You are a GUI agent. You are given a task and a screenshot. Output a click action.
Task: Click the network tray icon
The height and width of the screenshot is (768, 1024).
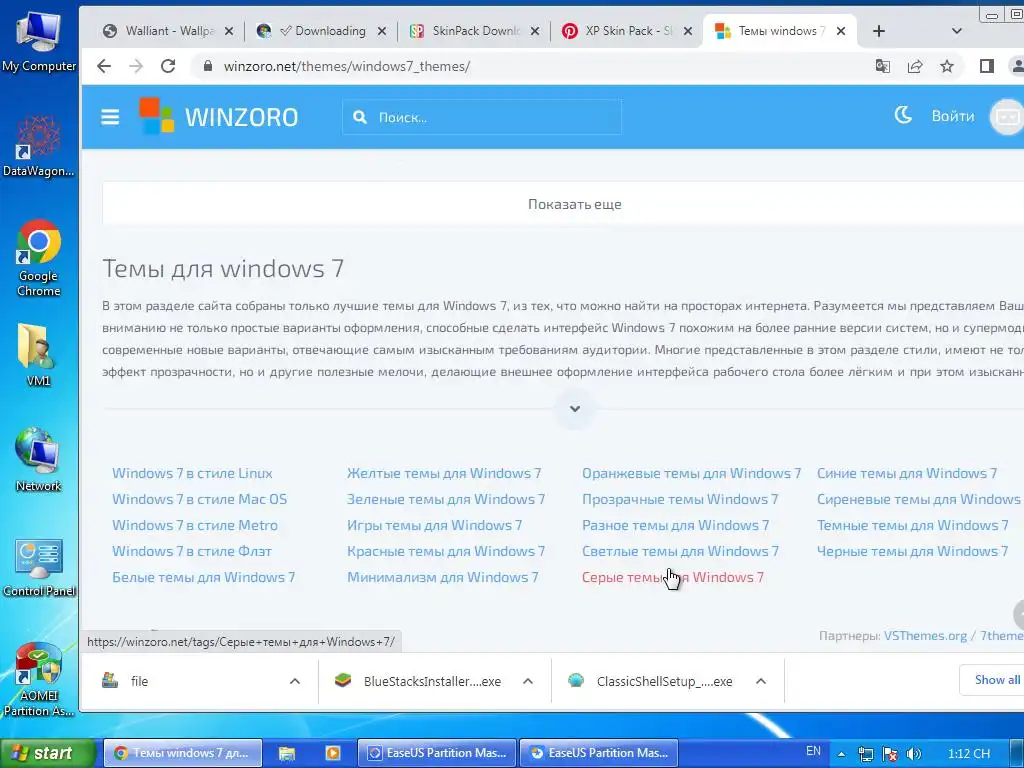tap(865, 754)
